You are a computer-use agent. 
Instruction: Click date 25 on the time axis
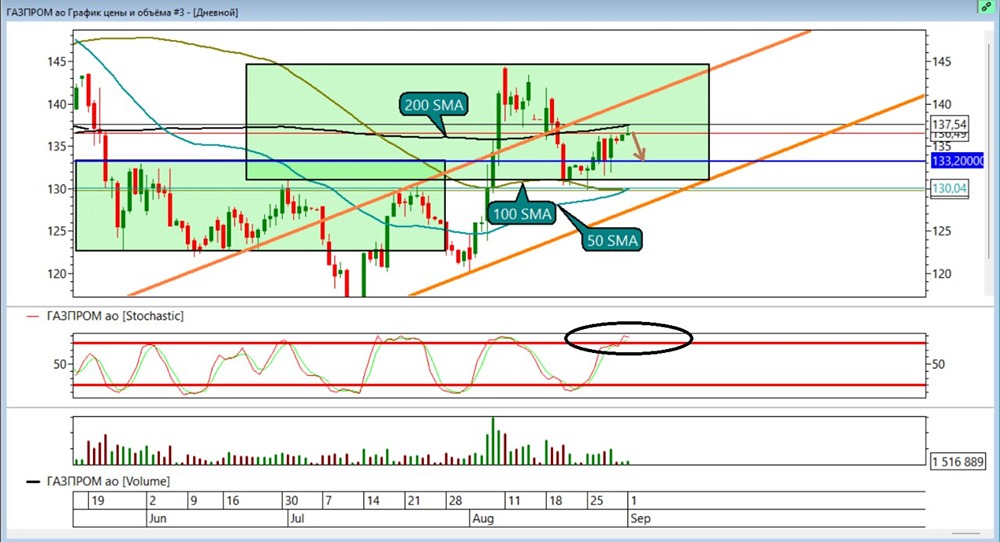point(596,501)
